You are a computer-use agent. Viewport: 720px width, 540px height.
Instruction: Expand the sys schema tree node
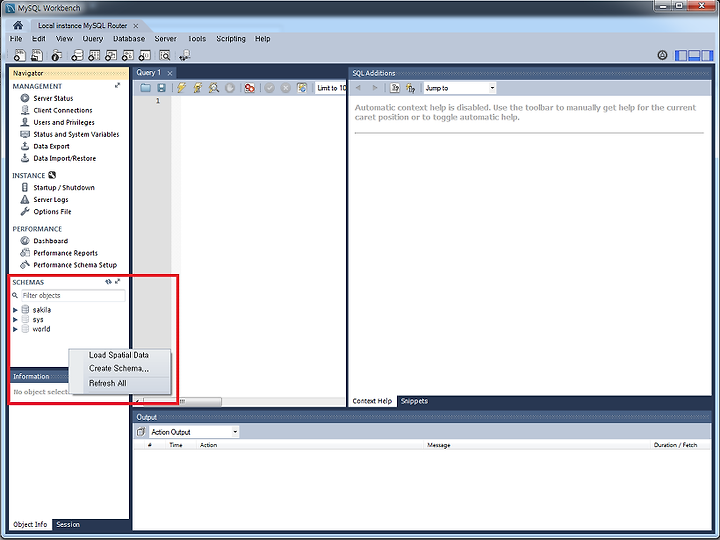click(15, 320)
